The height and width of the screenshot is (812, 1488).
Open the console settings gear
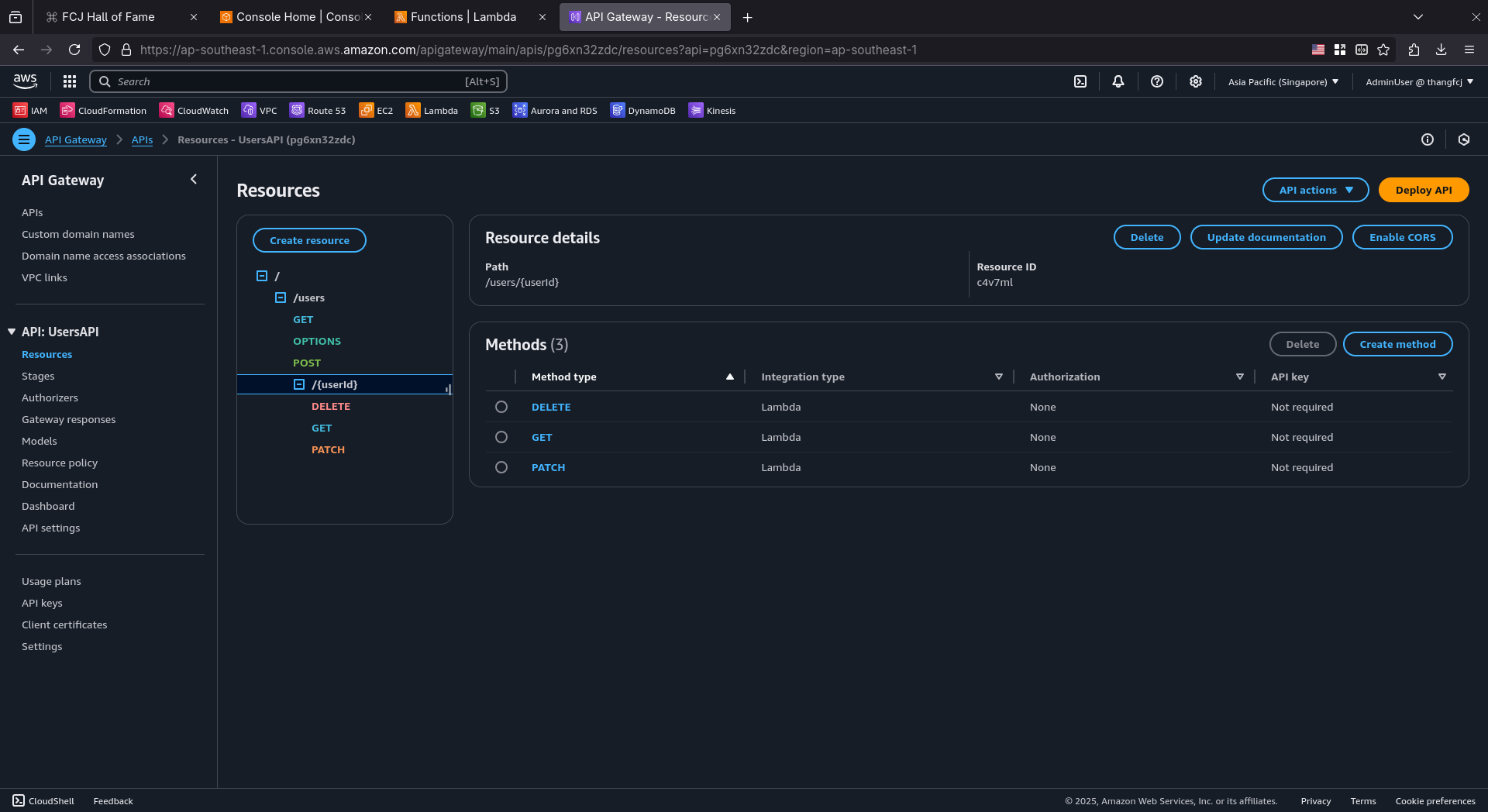[1196, 81]
